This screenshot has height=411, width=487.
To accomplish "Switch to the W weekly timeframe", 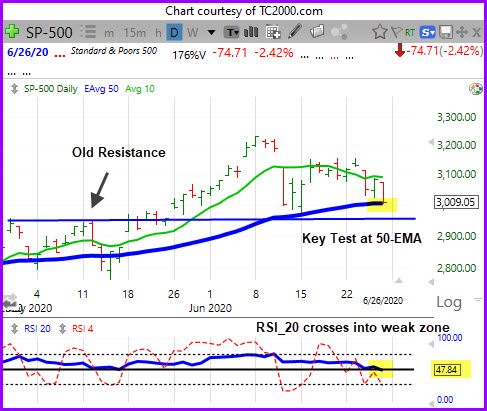I will tap(192, 33).
